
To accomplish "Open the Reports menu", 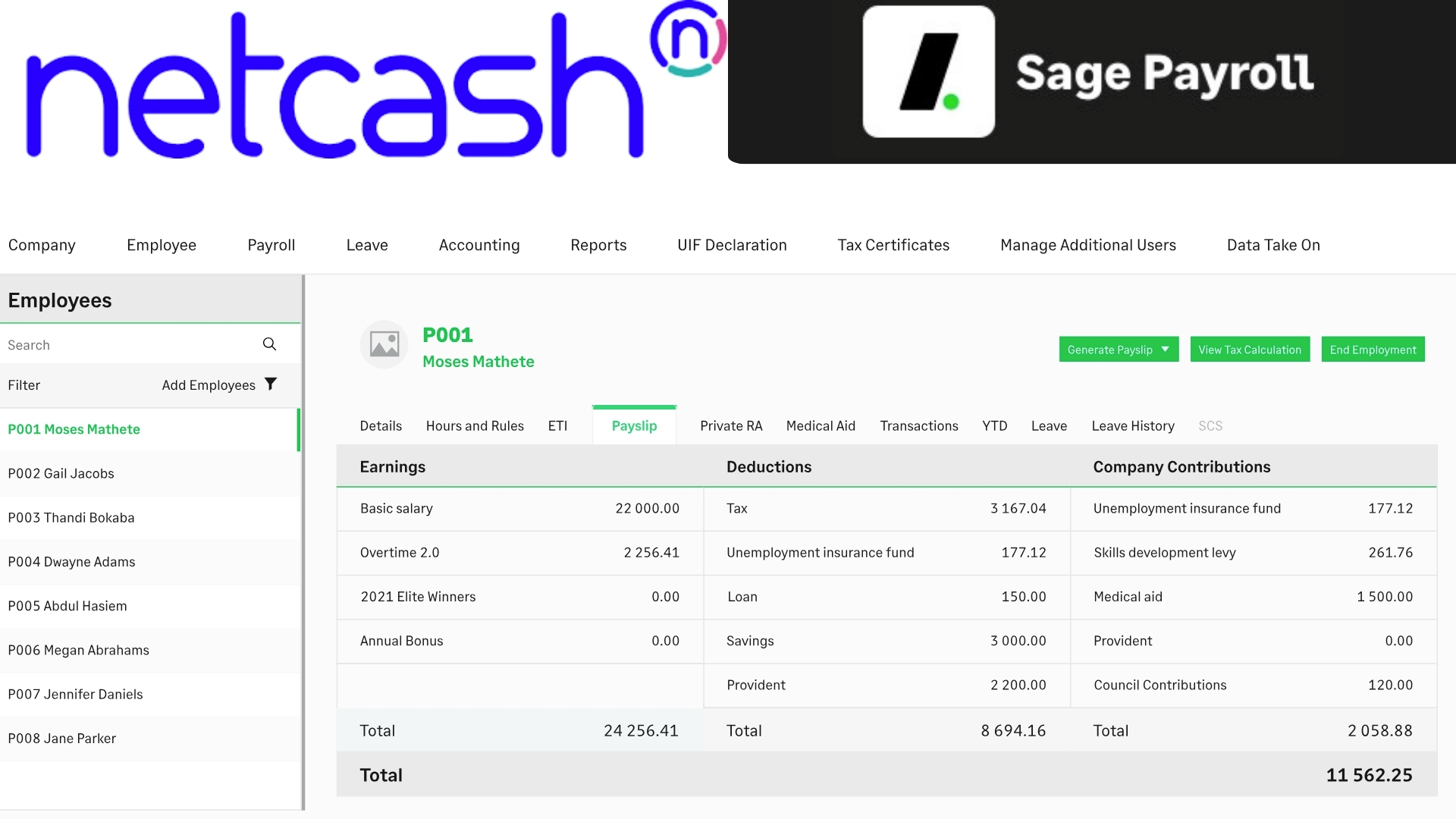I will point(598,244).
